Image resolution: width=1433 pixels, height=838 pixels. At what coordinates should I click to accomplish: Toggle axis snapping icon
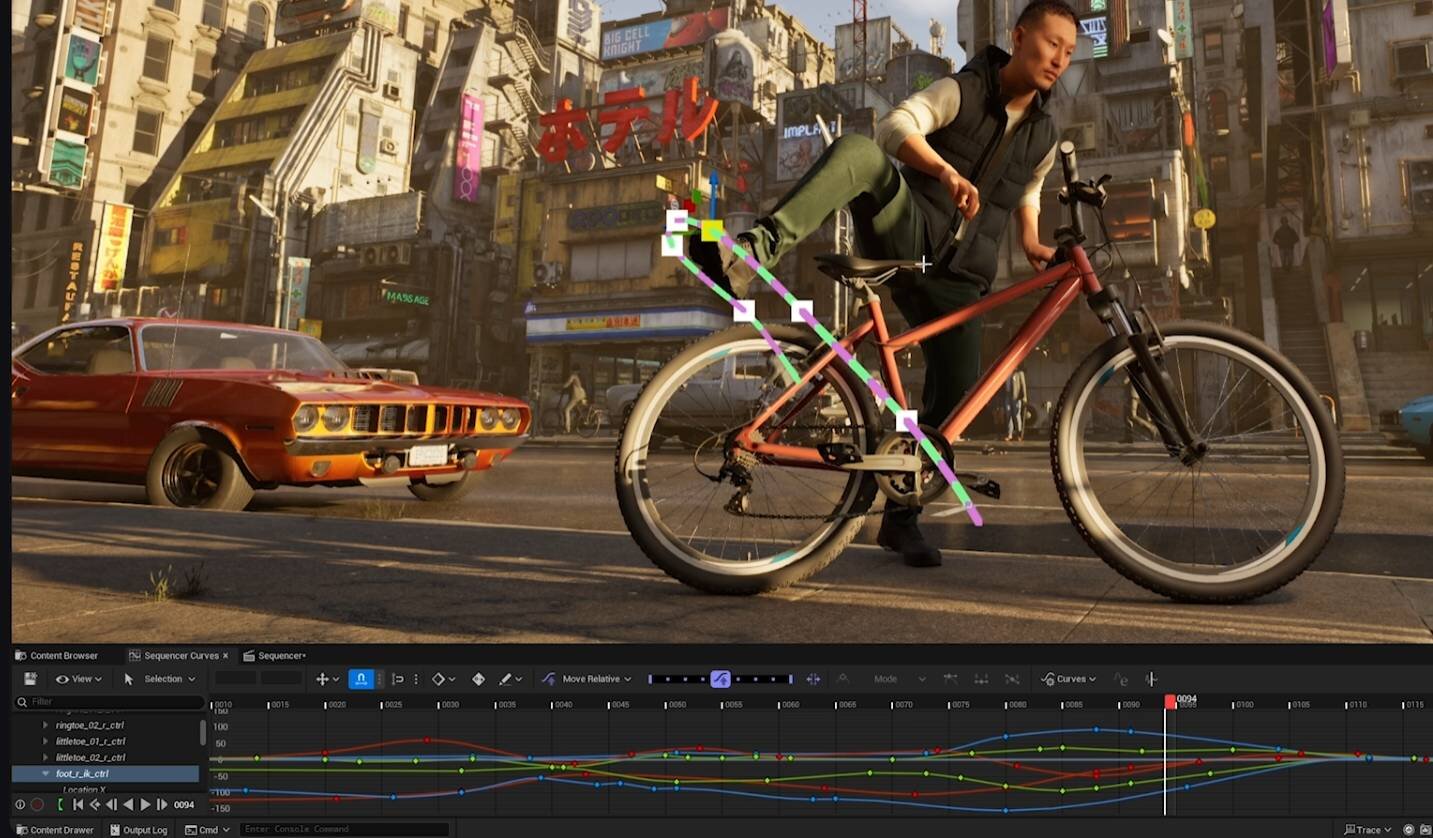tap(397, 679)
